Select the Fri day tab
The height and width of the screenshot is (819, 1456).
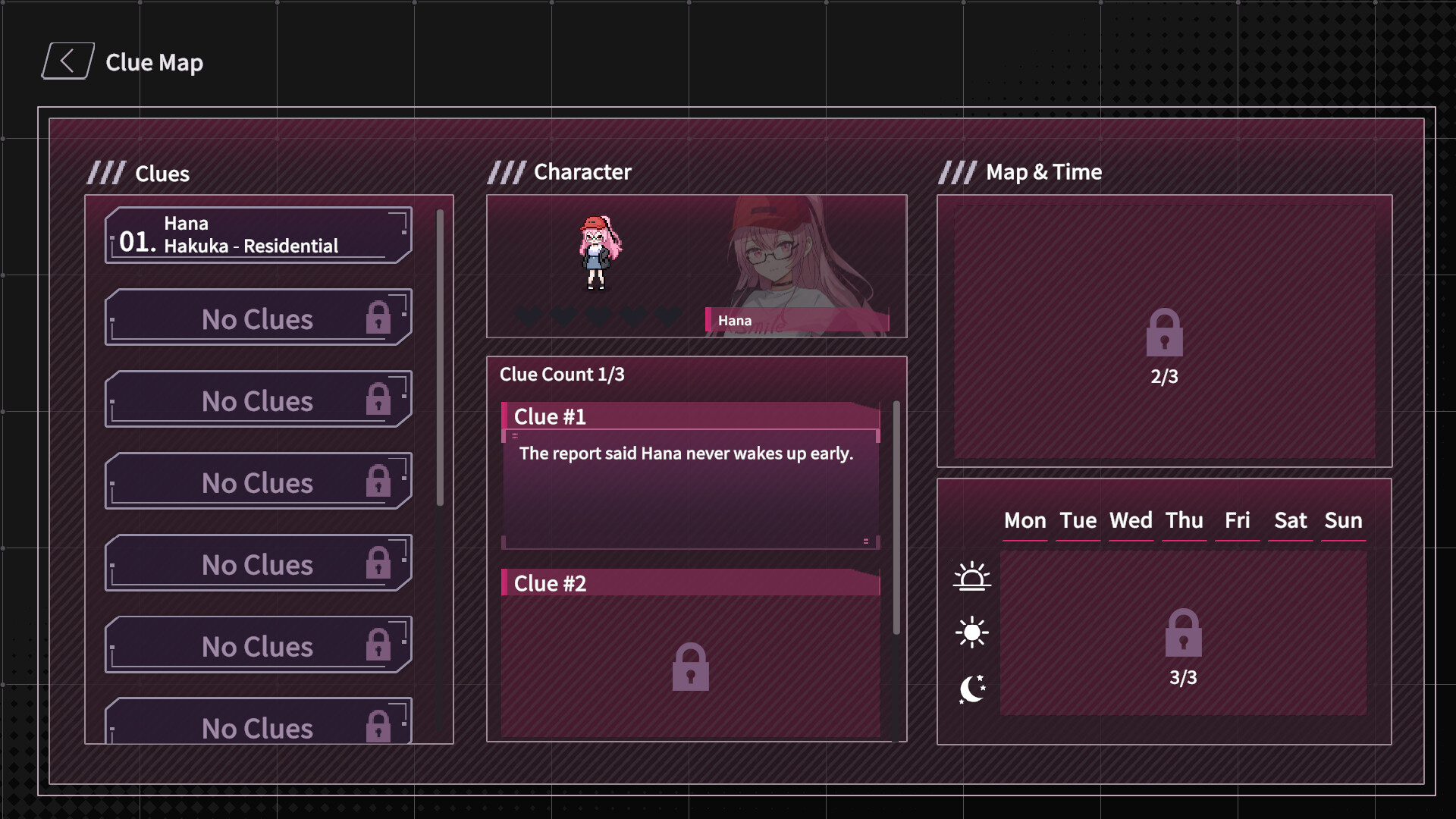1237,521
